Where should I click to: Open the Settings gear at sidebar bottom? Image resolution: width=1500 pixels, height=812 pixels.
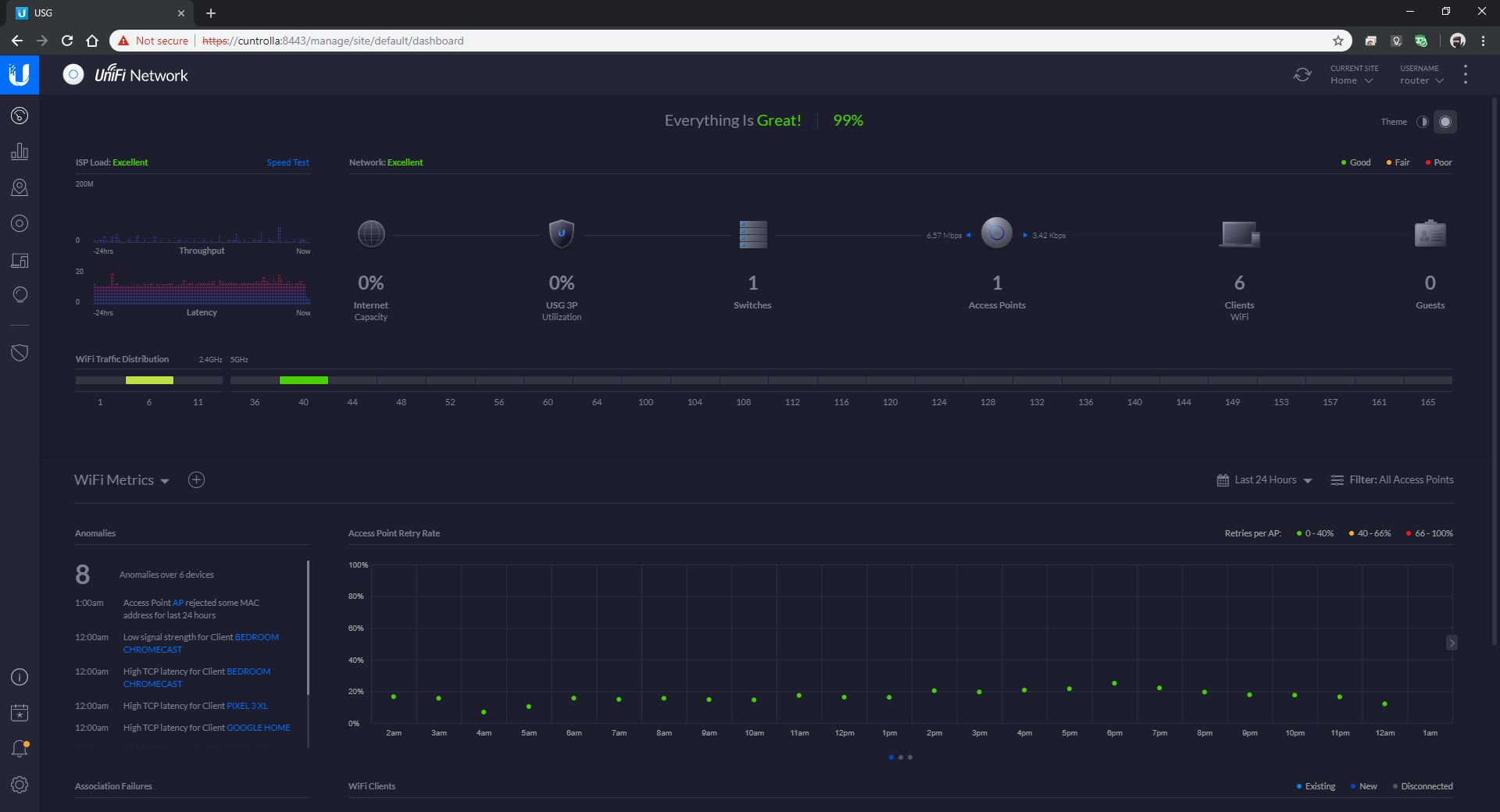tap(20, 785)
